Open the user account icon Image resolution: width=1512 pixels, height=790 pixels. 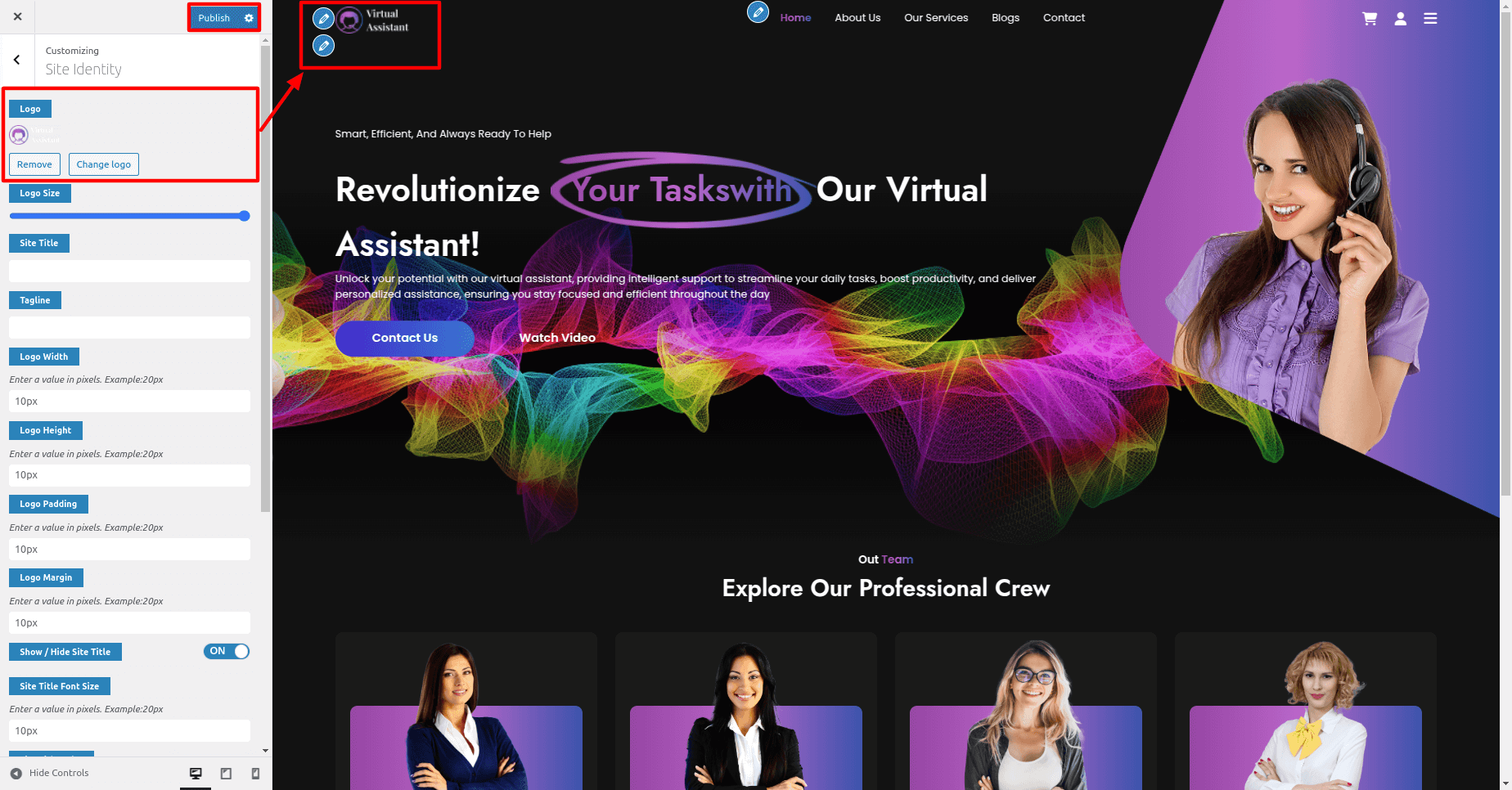(x=1401, y=19)
